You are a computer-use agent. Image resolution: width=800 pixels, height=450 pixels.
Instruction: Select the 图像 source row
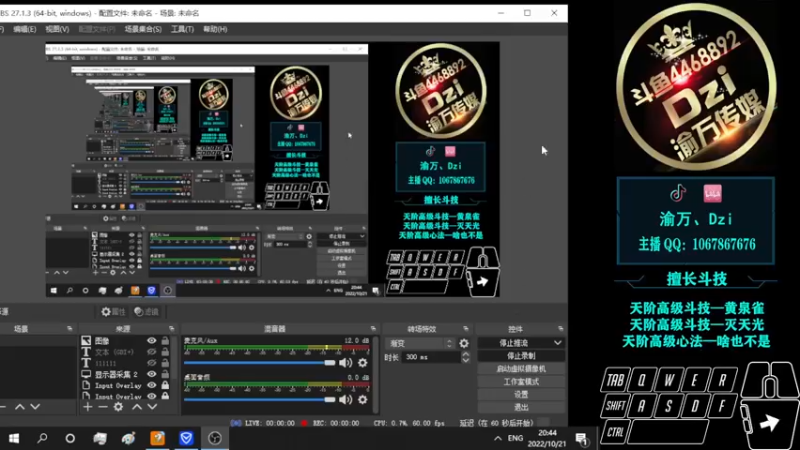[x=125, y=340]
